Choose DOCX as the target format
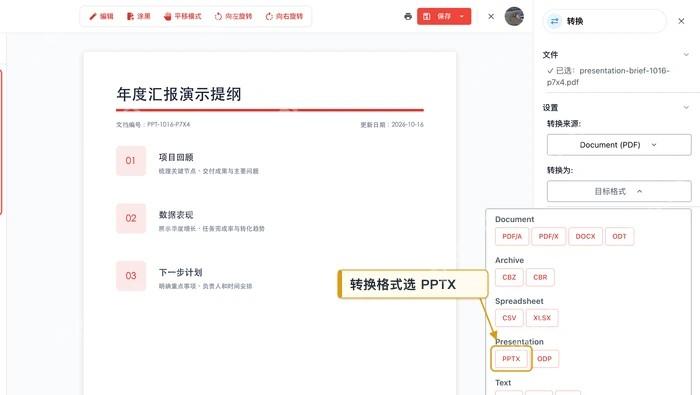Viewport: 700px width, 395px height. click(585, 237)
